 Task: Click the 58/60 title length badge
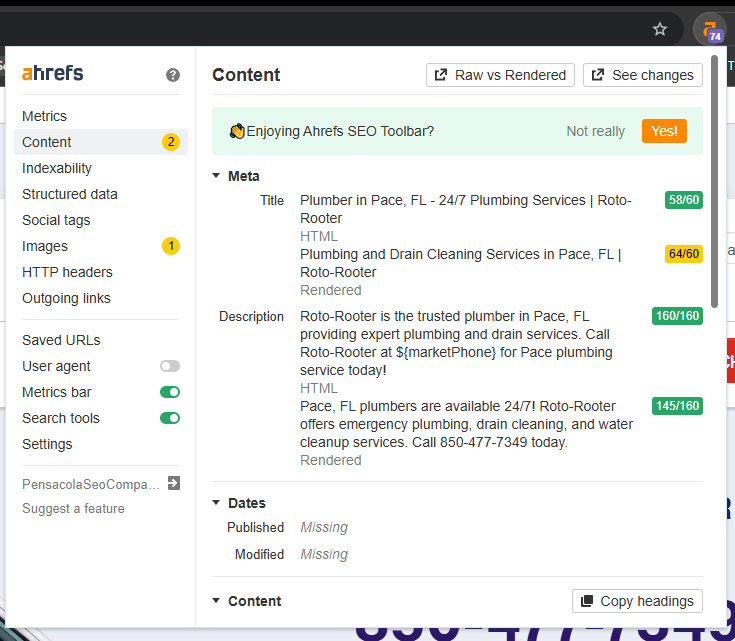684,200
